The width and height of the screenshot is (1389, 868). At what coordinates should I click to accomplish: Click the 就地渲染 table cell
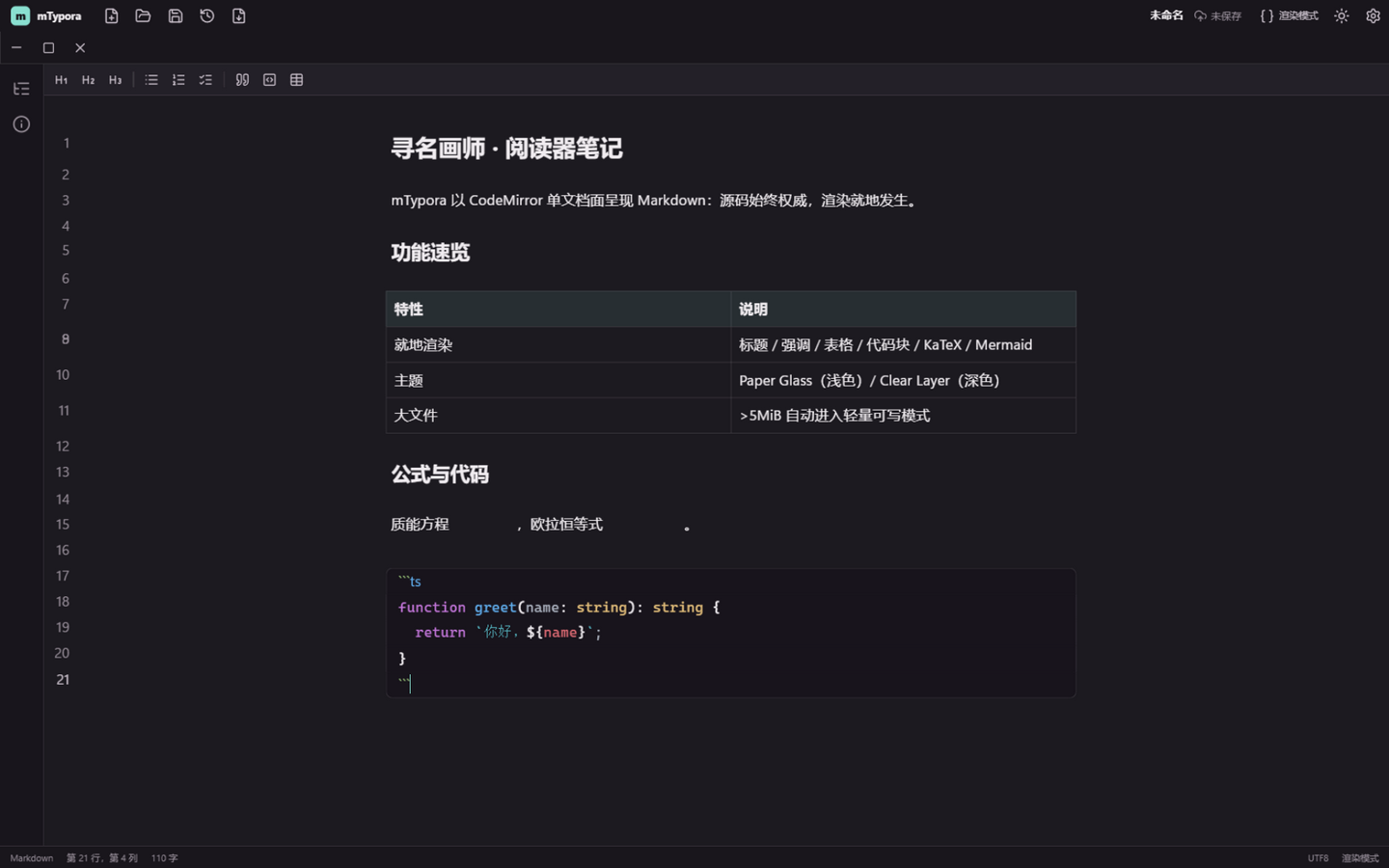[558, 345]
